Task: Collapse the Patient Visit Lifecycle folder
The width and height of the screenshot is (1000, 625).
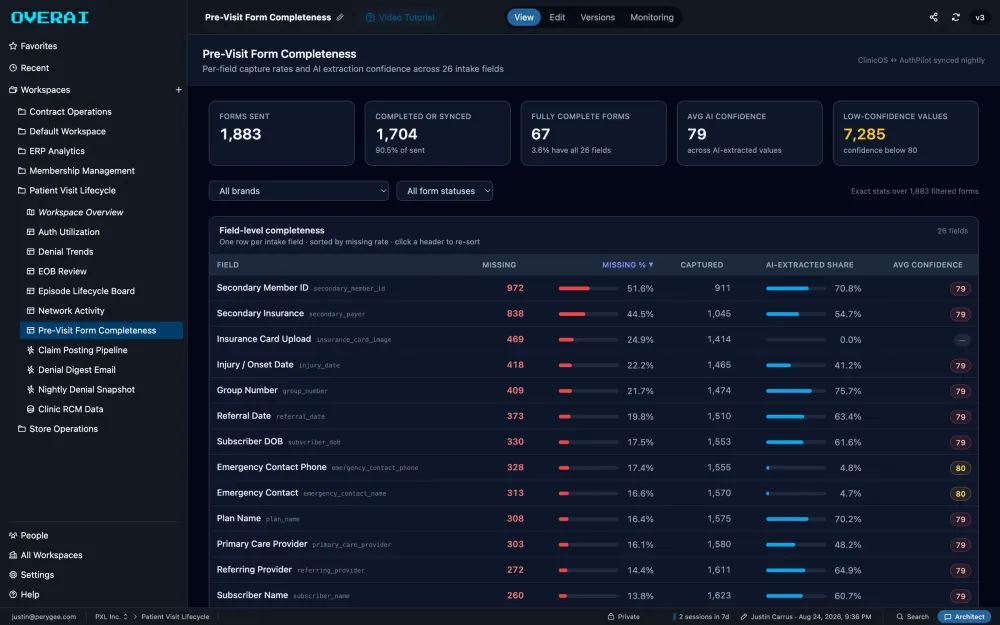Action: (x=66, y=190)
